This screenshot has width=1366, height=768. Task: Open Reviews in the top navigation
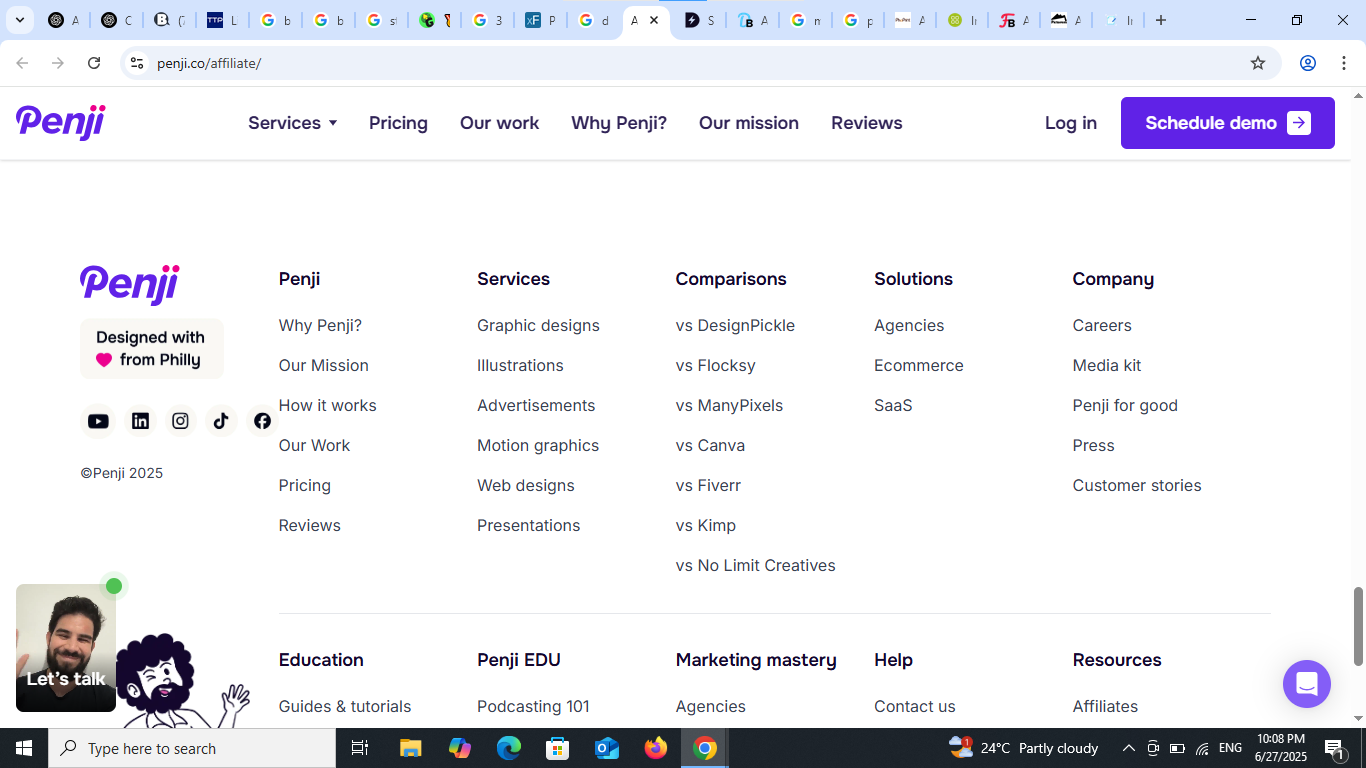867,123
